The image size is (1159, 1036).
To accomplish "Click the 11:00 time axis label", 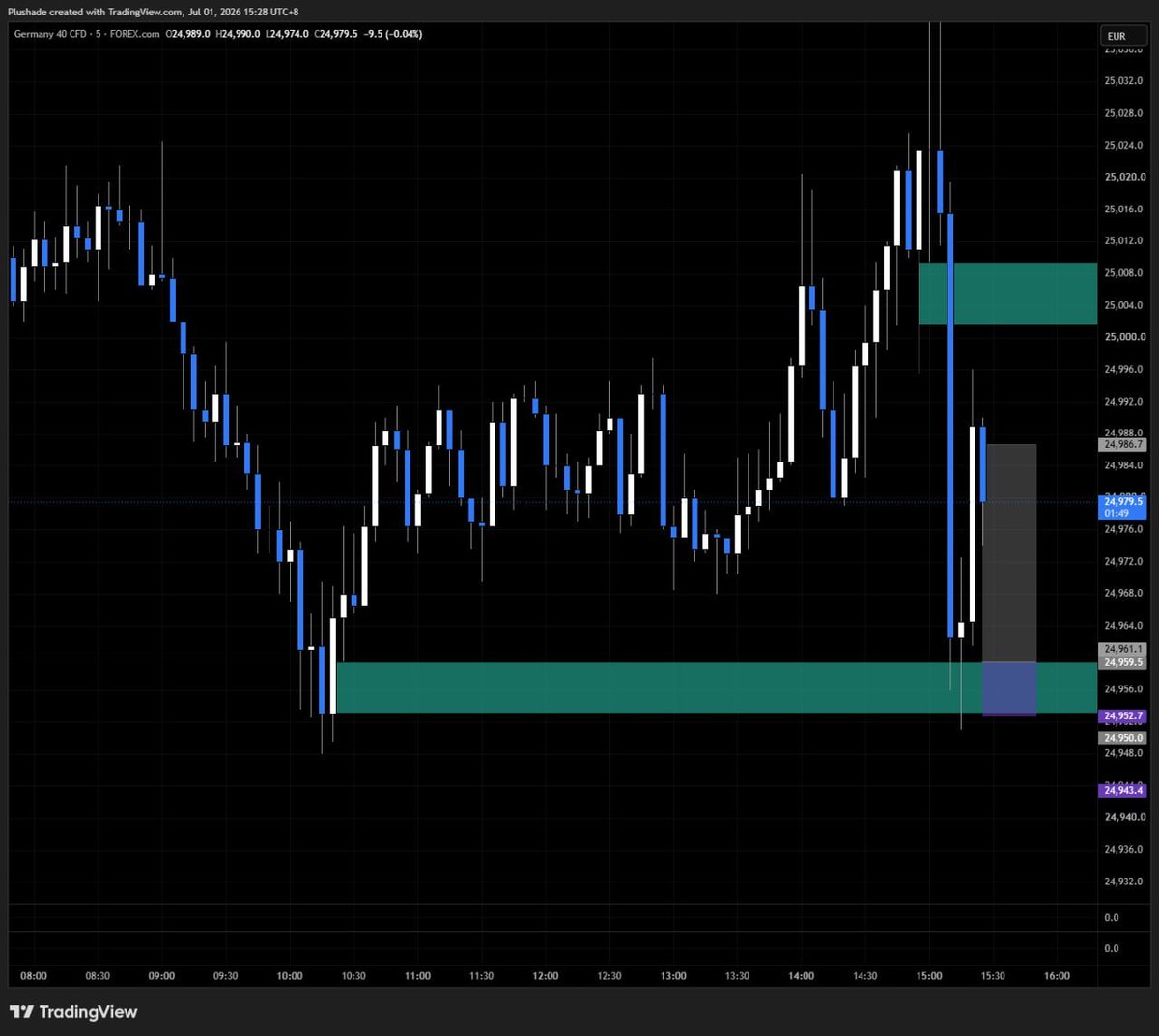I will click(417, 976).
